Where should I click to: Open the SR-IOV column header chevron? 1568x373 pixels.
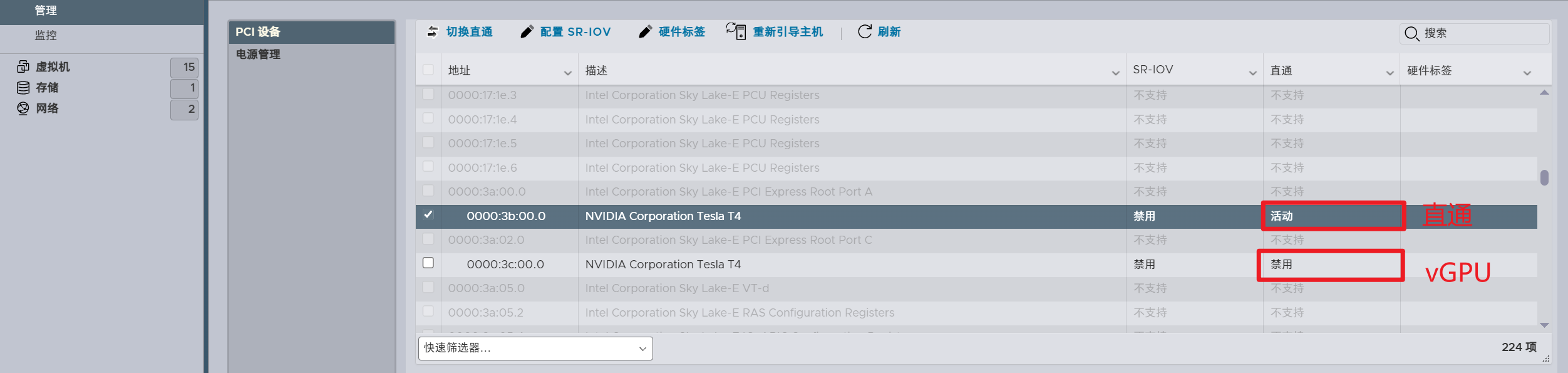coord(1252,73)
